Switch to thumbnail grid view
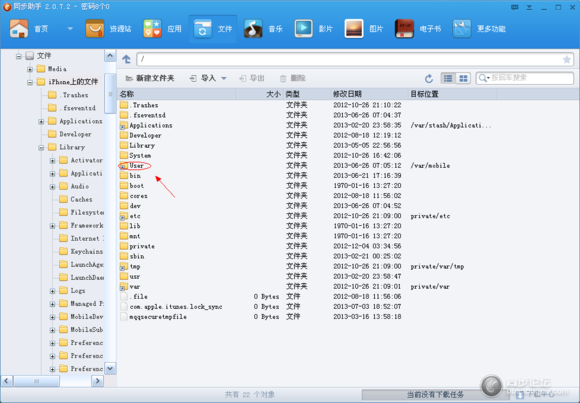 pos(463,78)
